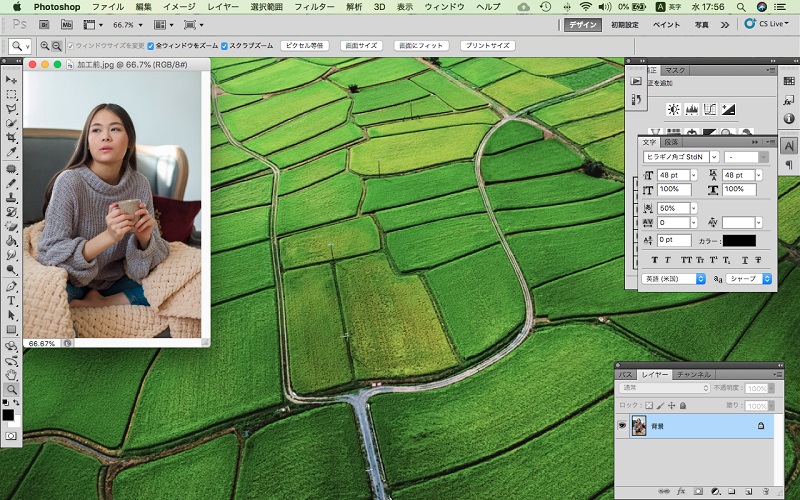The width and height of the screenshot is (800, 500).
Task: Open the 通常 blend mode dropdown
Action: pos(665,388)
